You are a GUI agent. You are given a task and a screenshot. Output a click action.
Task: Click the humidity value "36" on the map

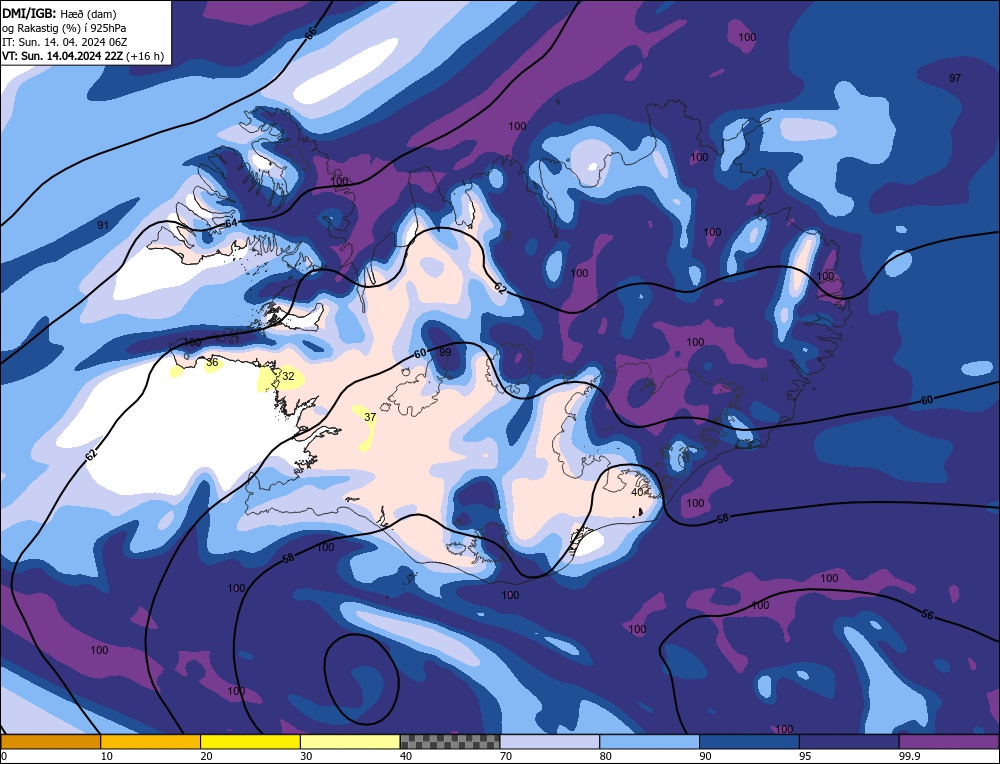(x=212, y=362)
